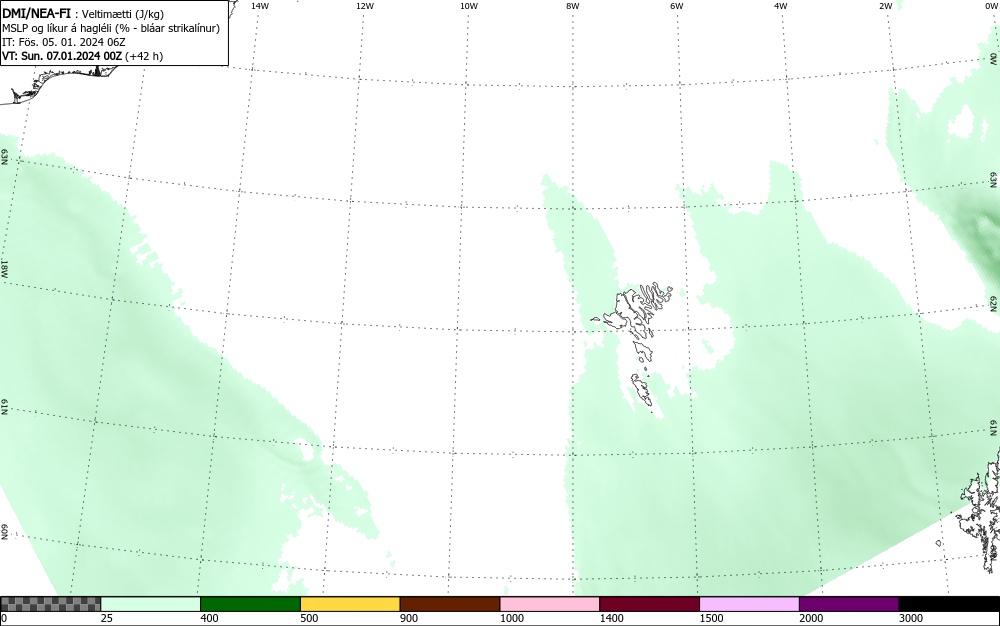This screenshot has width=1000, height=626.
Task: Click the brown 900–1000 legend swatch
Action: point(450,604)
